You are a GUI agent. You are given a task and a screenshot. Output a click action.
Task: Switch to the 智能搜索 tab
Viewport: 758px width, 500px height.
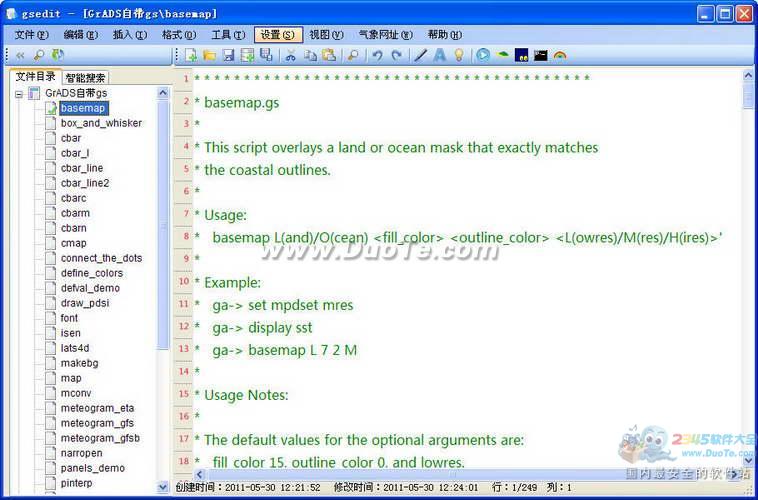click(86, 77)
